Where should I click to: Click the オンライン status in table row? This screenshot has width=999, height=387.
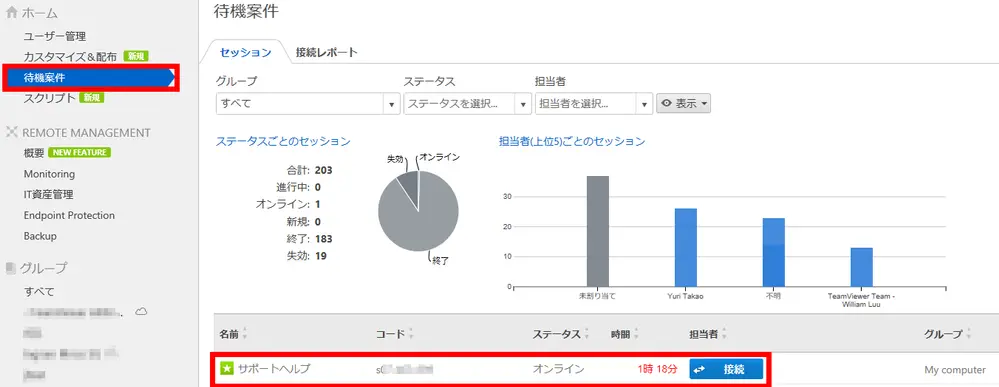point(558,369)
